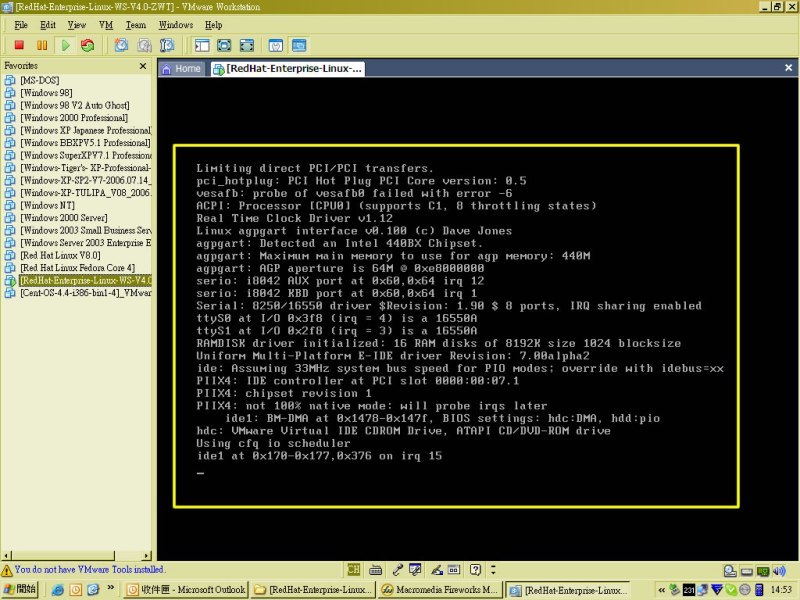Image resolution: width=800 pixels, height=600 pixels.
Task: Power off the VM with the red stop icon
Action: coord(19,45)
